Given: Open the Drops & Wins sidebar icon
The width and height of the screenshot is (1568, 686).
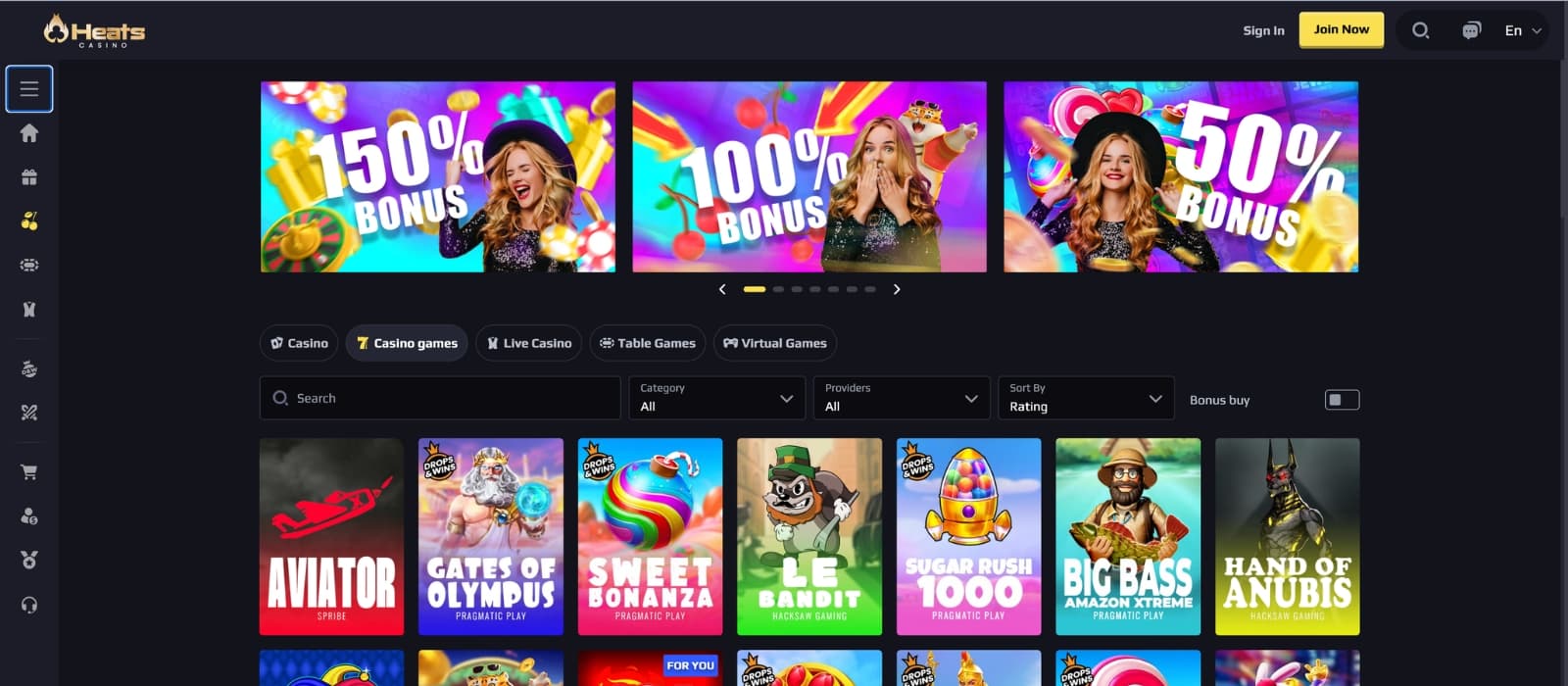Looking at the screenshot, I should point(29,369).
